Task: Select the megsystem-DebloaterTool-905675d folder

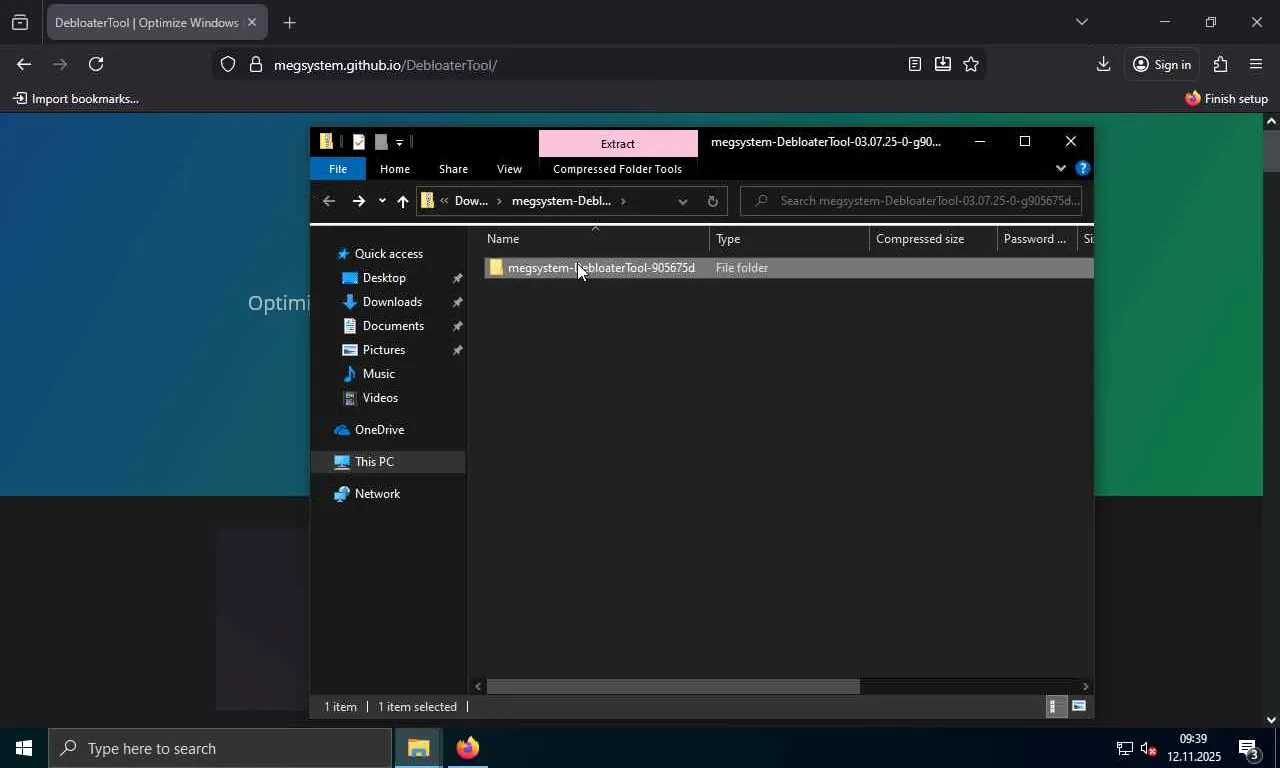Action: pyautogui.click(x=789, y=268)
